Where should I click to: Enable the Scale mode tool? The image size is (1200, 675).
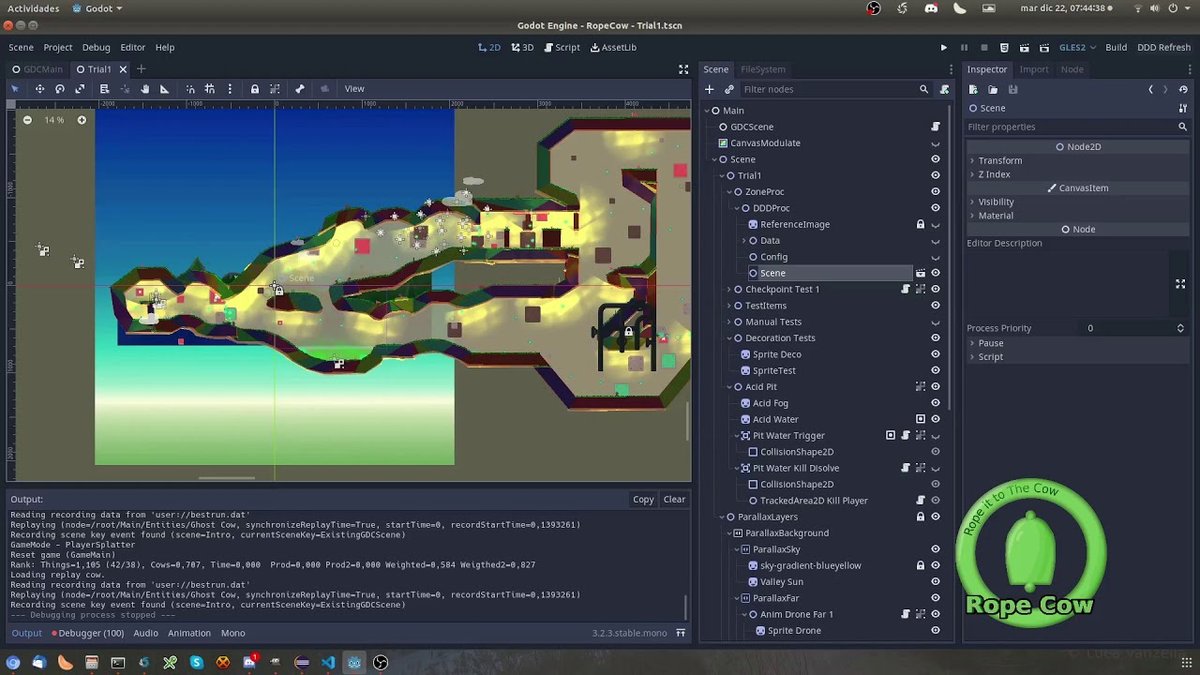coord(80,89)
